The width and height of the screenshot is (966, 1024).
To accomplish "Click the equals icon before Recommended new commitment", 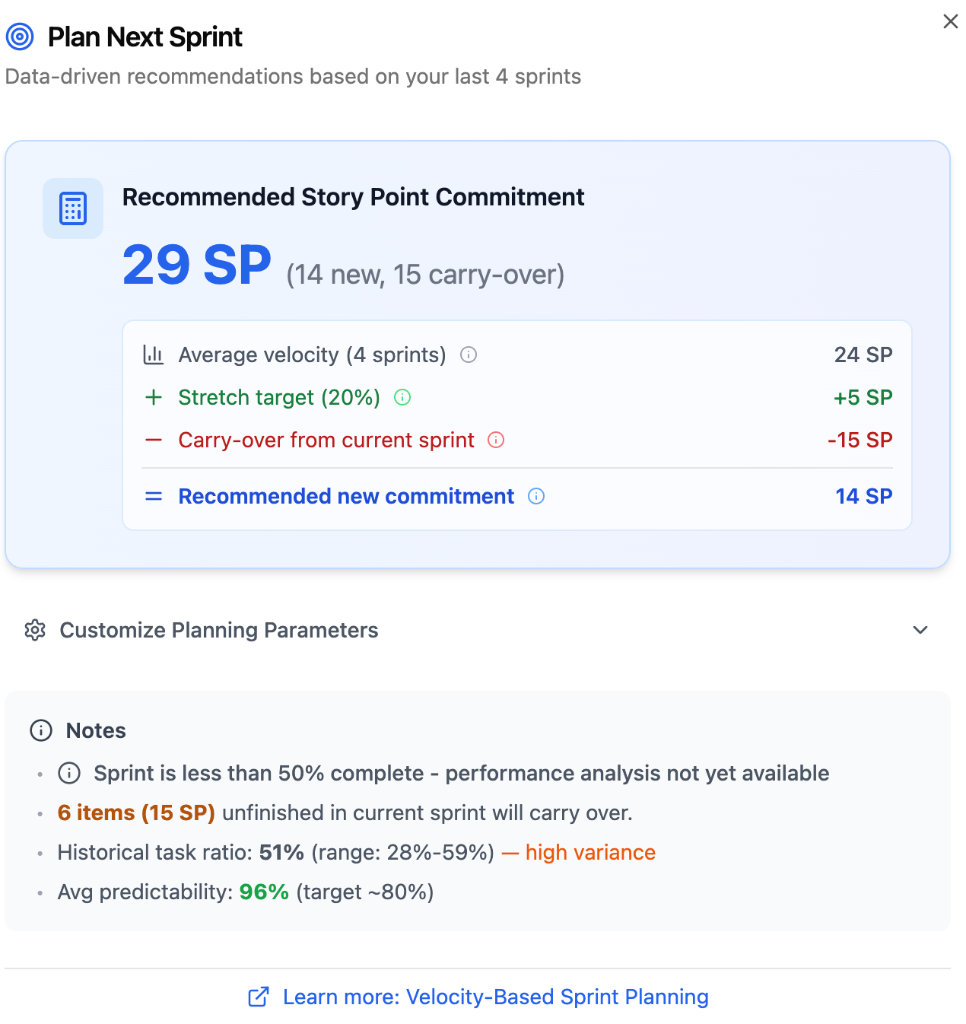I will tap(153, 496).
